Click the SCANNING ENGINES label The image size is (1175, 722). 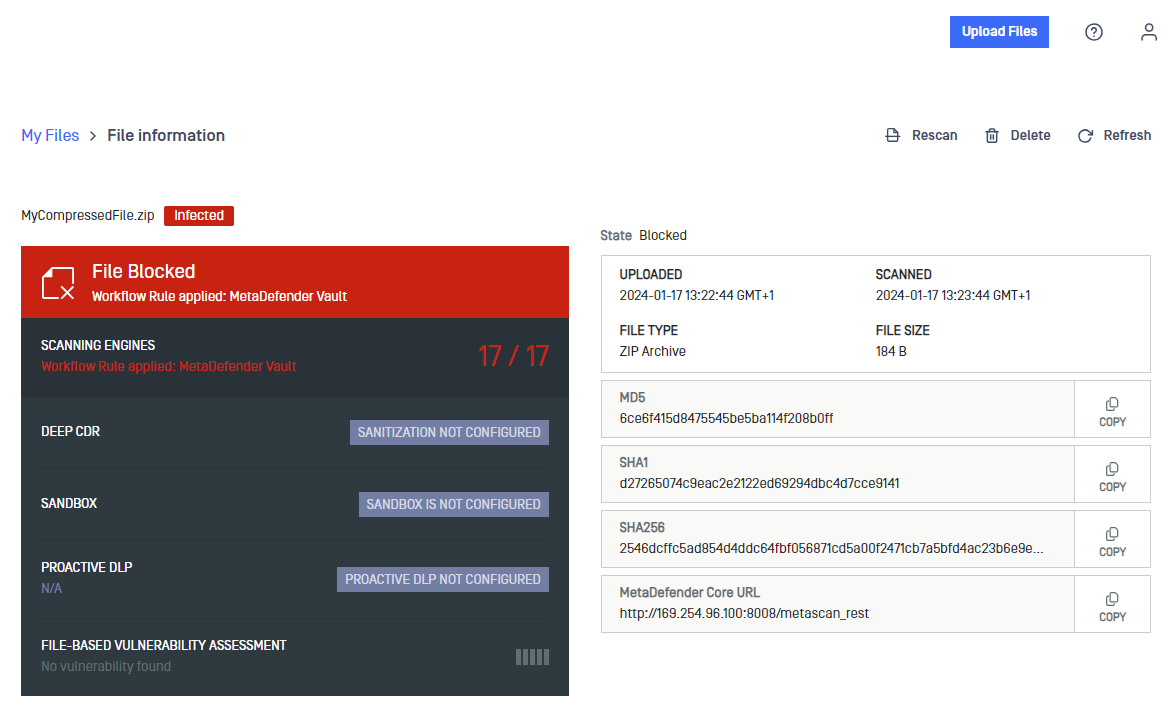click(x=97, y=346)
